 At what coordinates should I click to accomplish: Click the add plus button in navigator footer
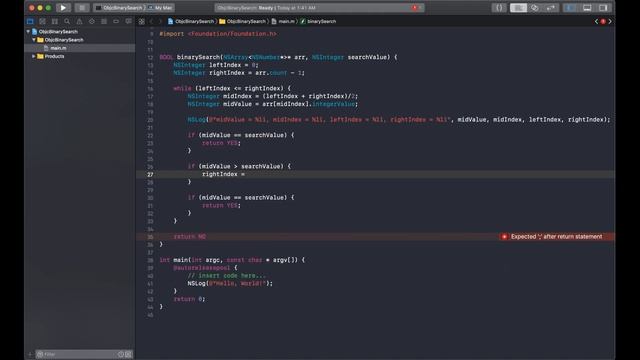(30, 354)
